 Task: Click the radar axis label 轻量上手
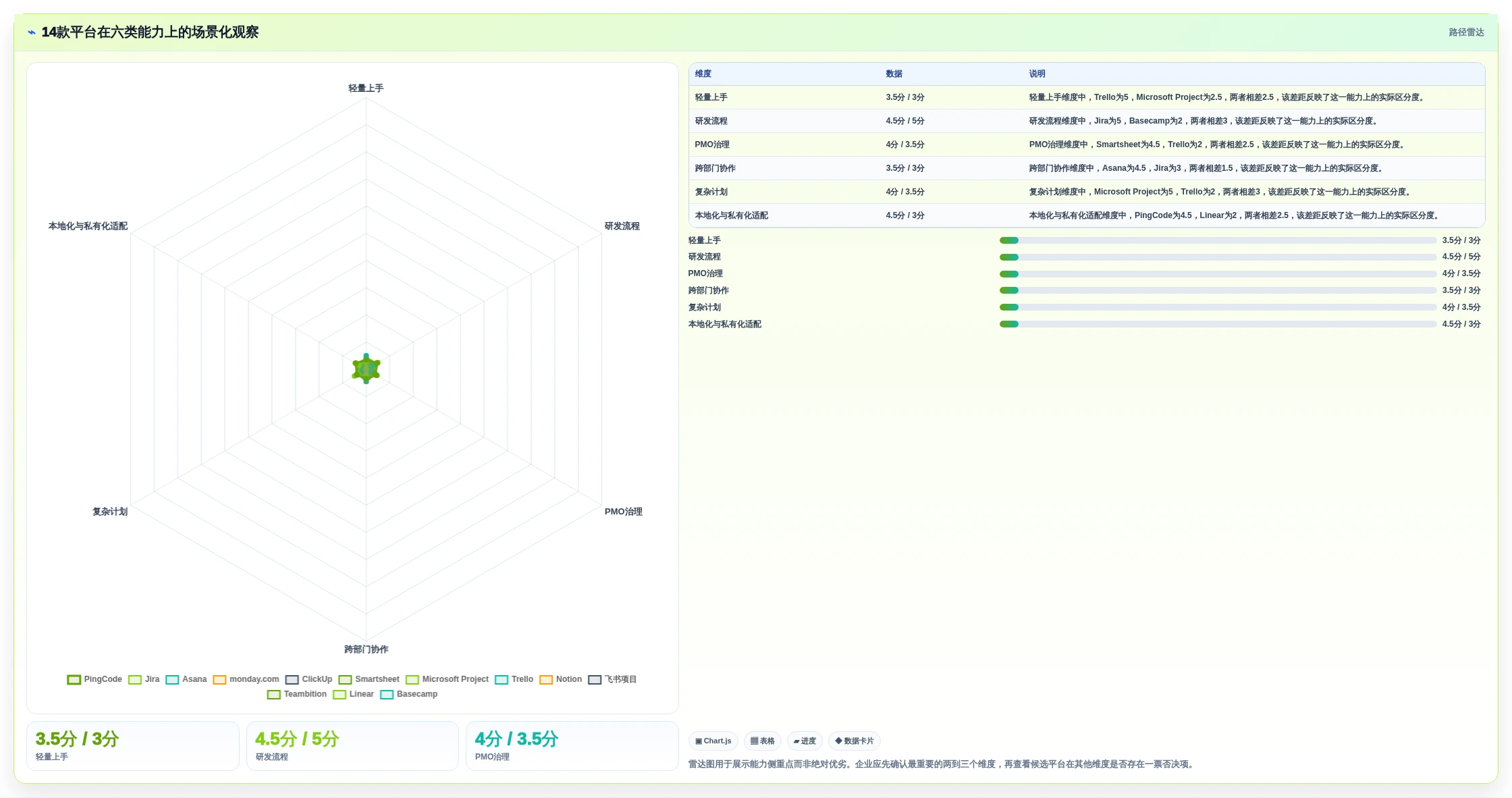(x=366, y=88)
